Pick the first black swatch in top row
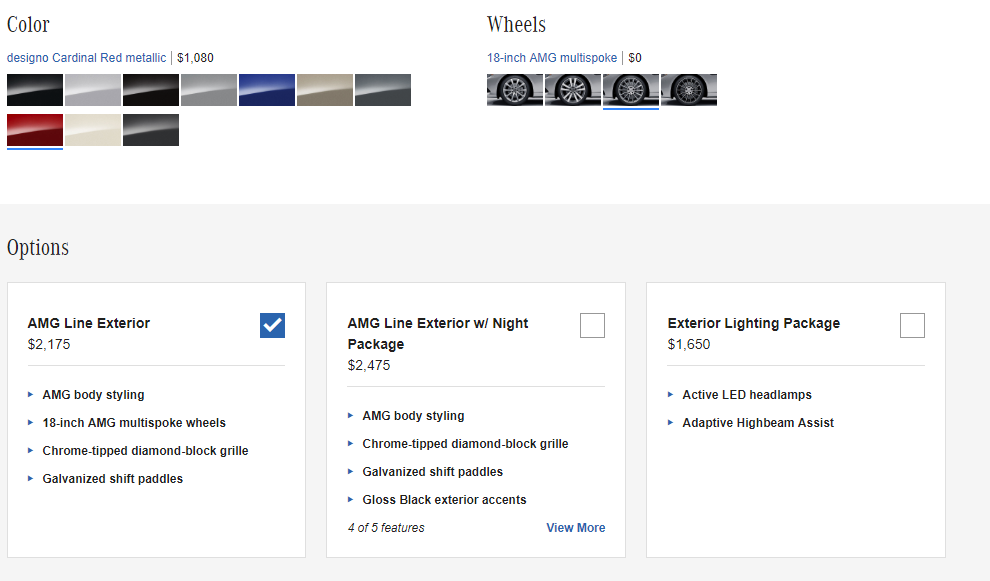Viewport: 990px width, 581px height. tap(35, 90)
